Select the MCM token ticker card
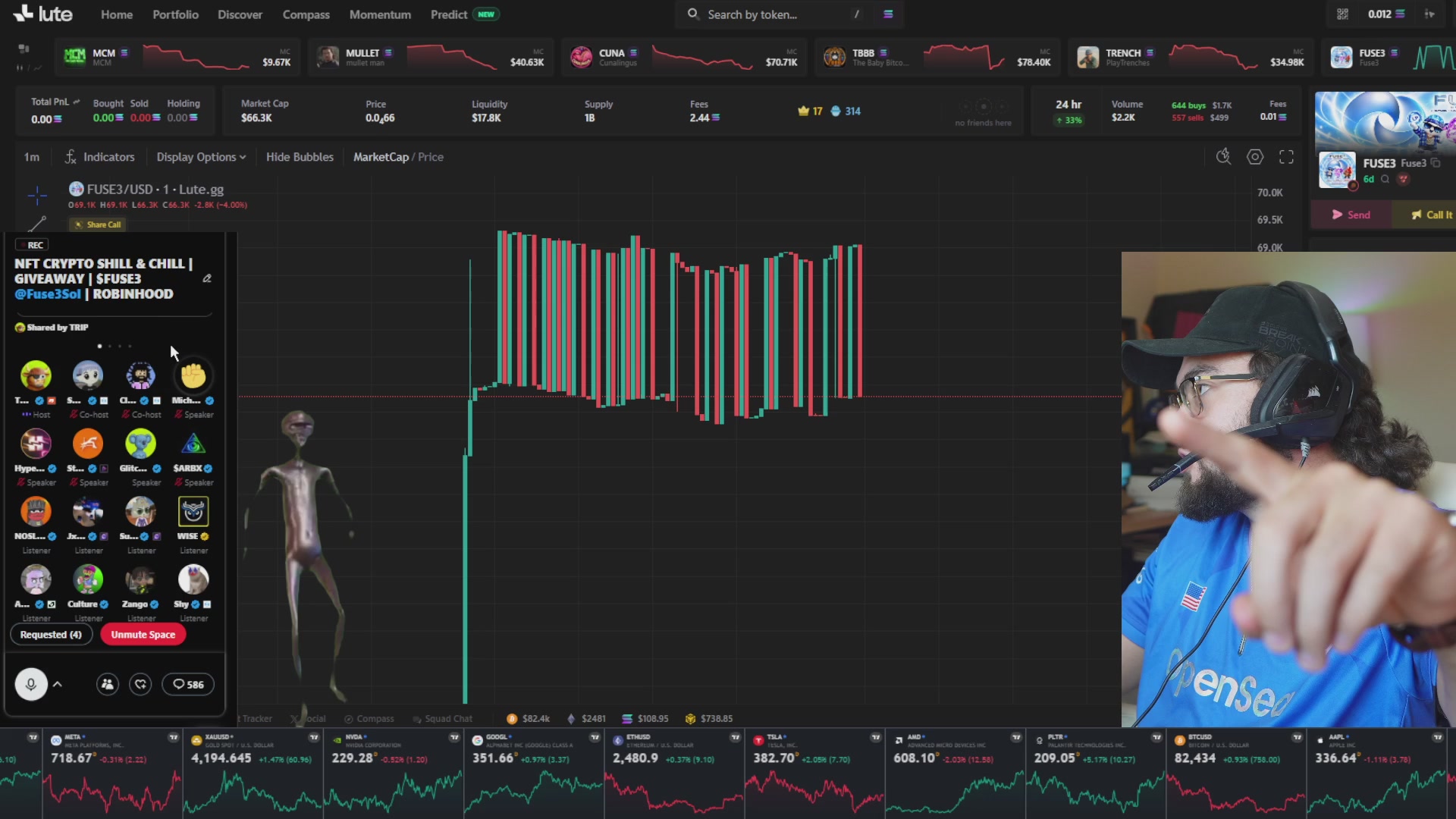The image size is (1456, 819). coord(179,58)
